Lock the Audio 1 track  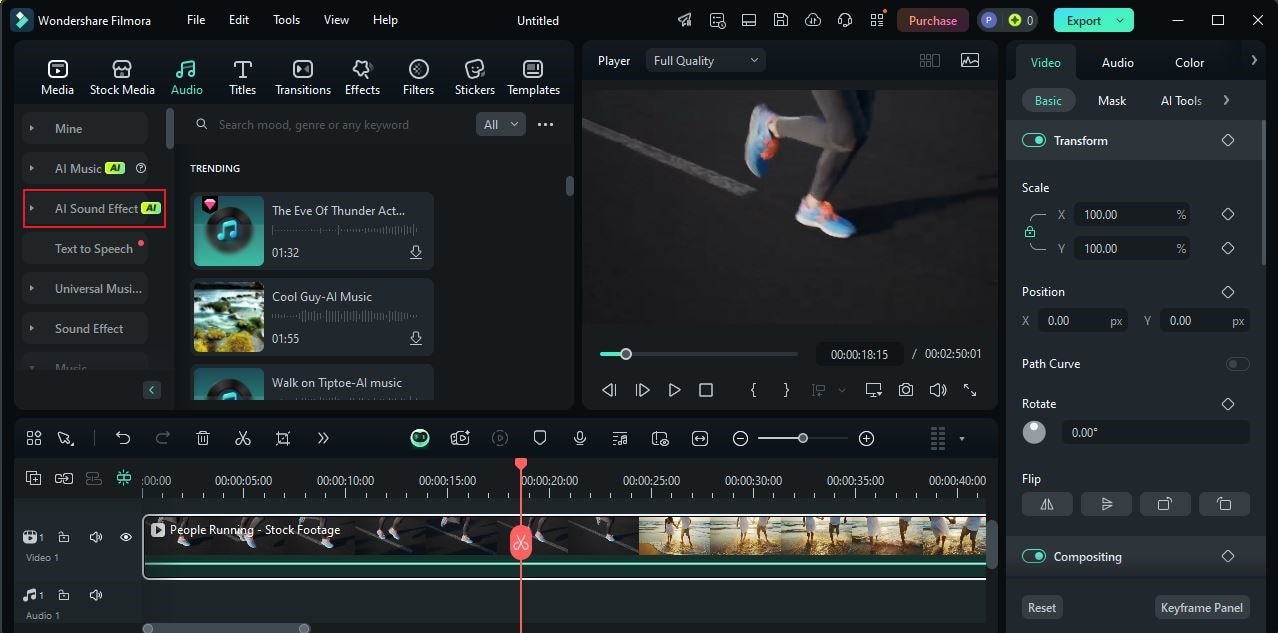pos(63,595)
